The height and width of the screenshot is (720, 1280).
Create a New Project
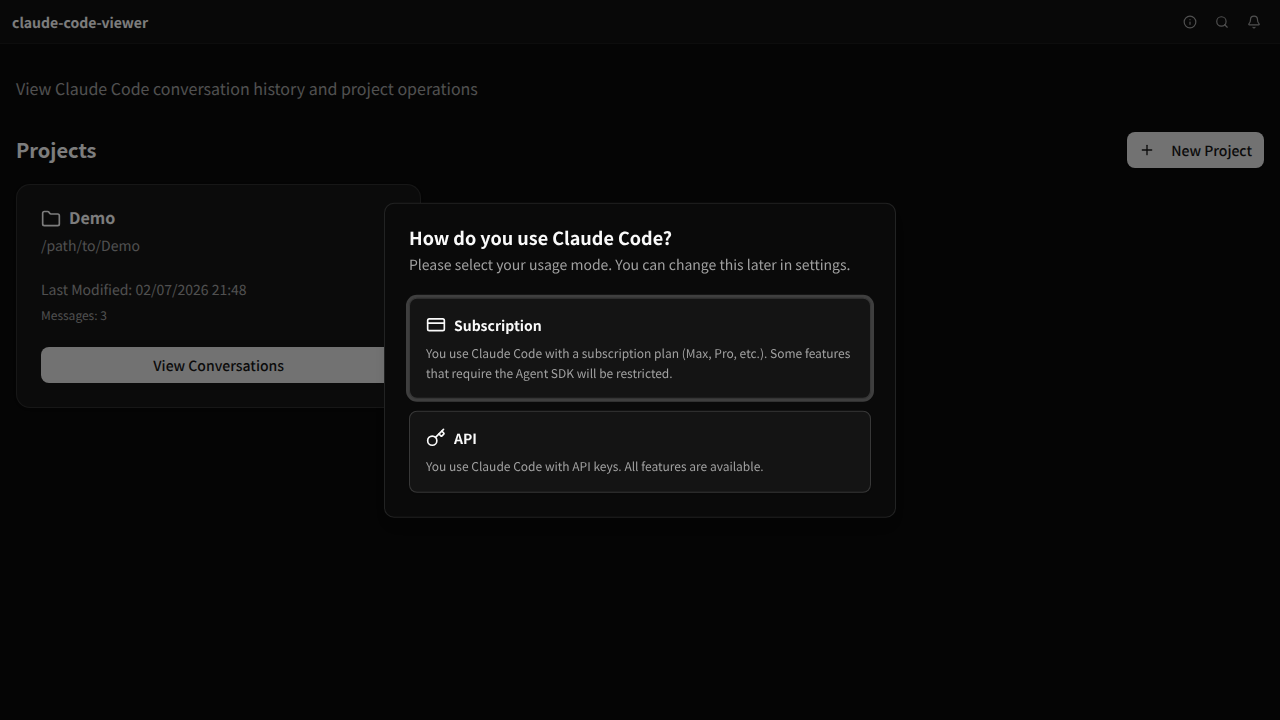point(1195,150)
